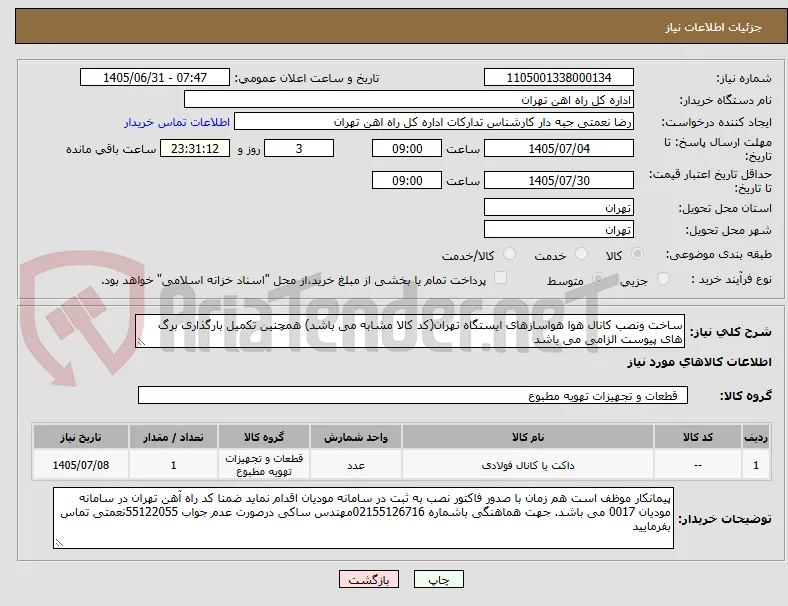This screenshot has height=606, width=788.
Task: Click the delivery city field تهران
Action: click(559, 229)
